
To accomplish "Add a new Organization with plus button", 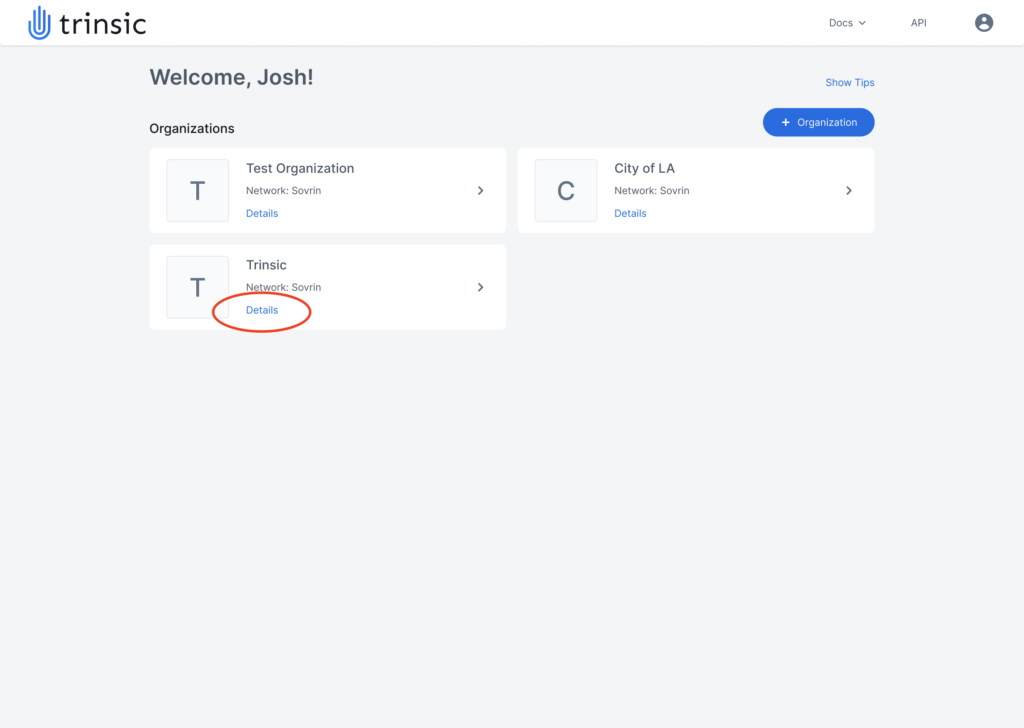I will click(x=818, y=122).
